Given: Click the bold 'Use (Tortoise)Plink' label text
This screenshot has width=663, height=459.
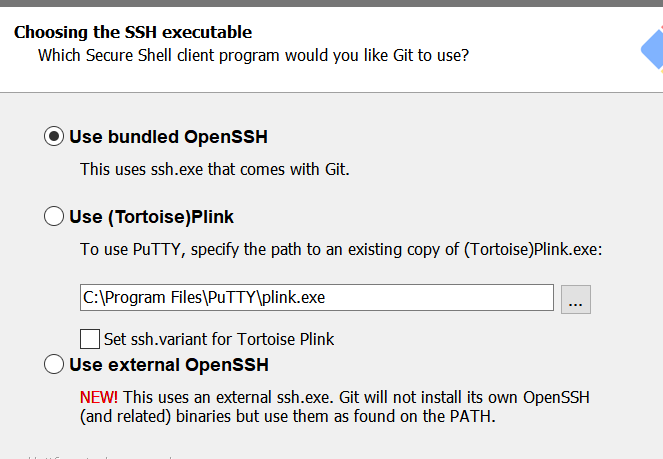Looking at the screenshot, I should pos(151,217).
